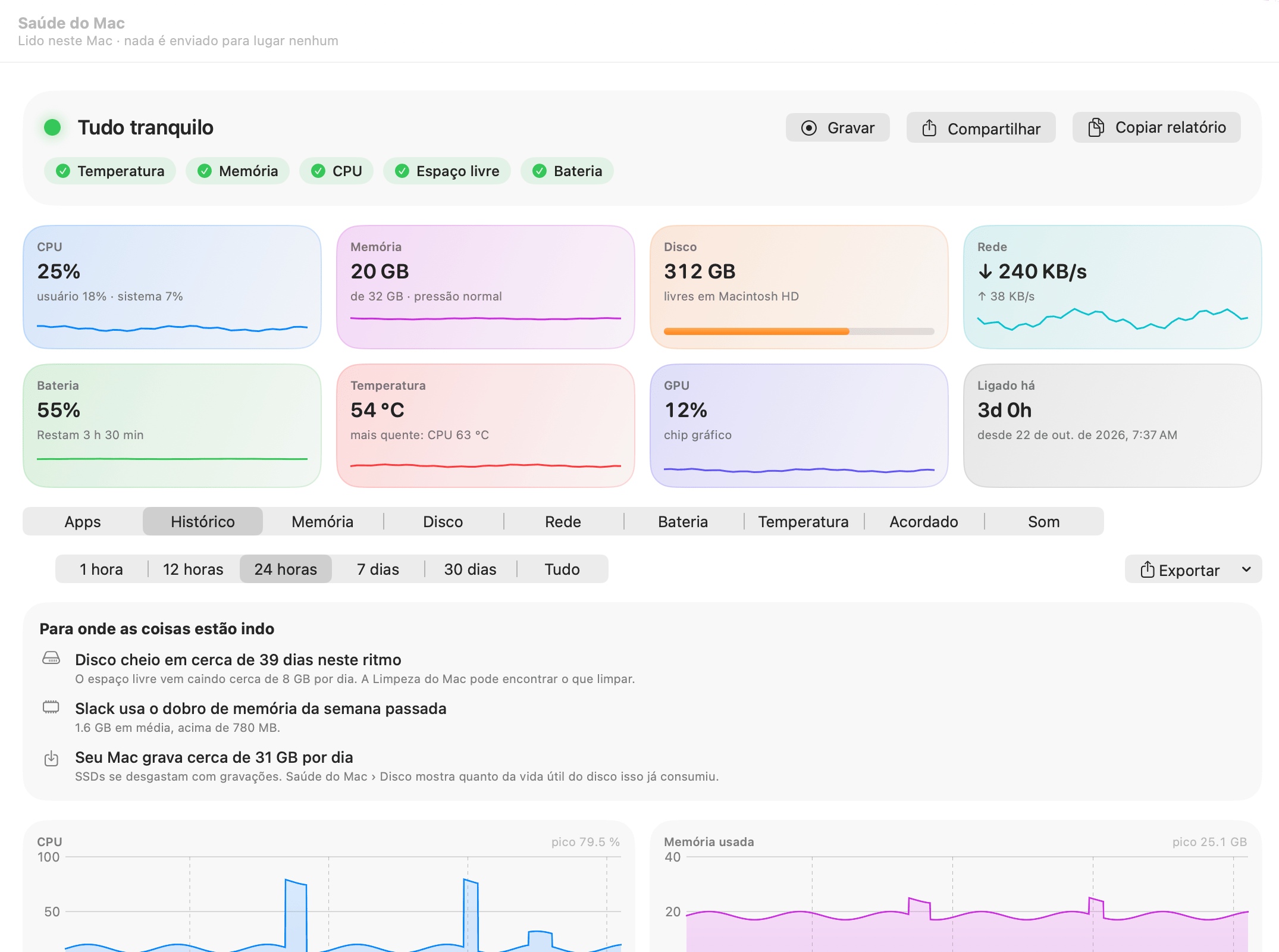Click the checkmark icon on CPU chip
The width and height of the screenshot is (1279, 952).
click(x=318, y=171)
